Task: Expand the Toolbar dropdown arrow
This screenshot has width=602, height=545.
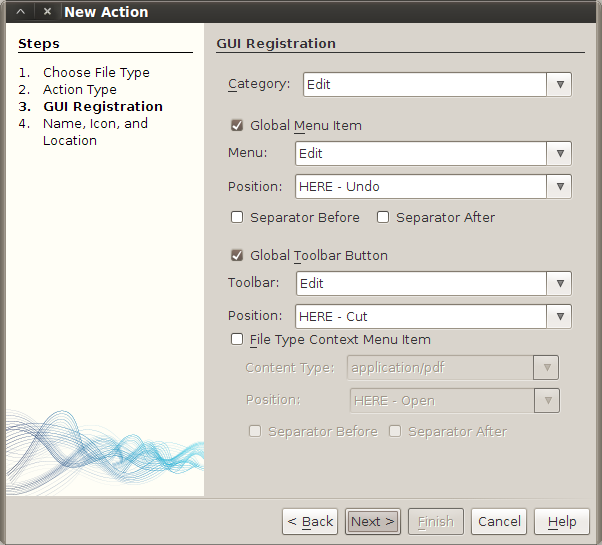Action: tap(559, 283)
